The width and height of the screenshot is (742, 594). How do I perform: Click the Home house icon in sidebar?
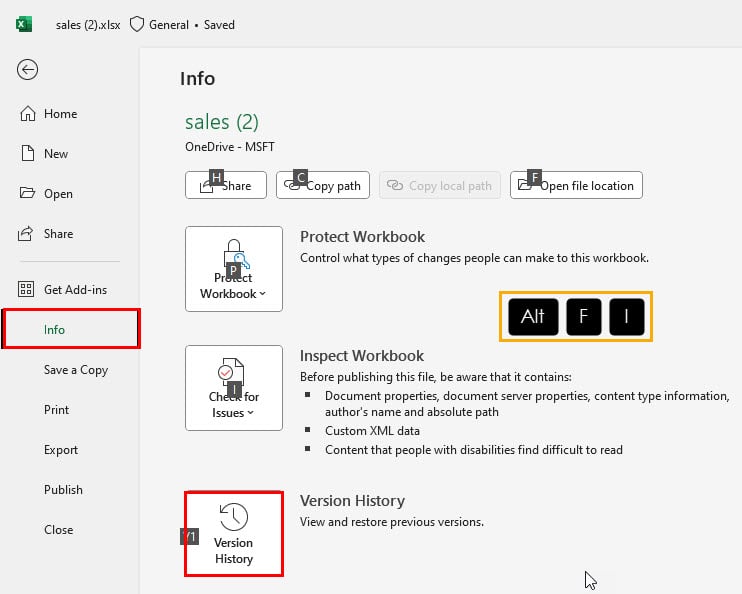tap(27, 114)
